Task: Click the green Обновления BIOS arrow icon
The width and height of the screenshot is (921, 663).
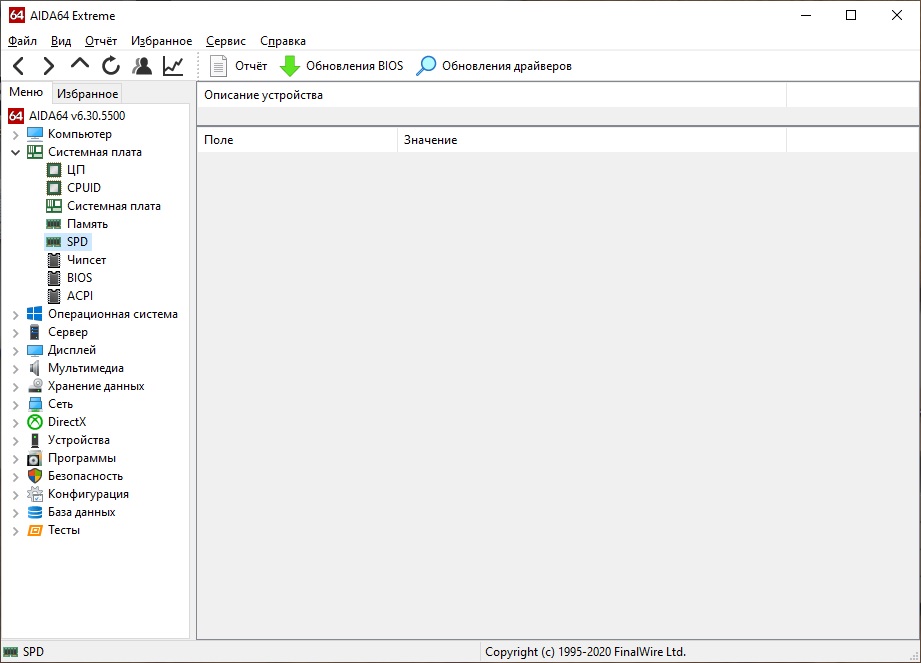Action: [x=290, y=66]
